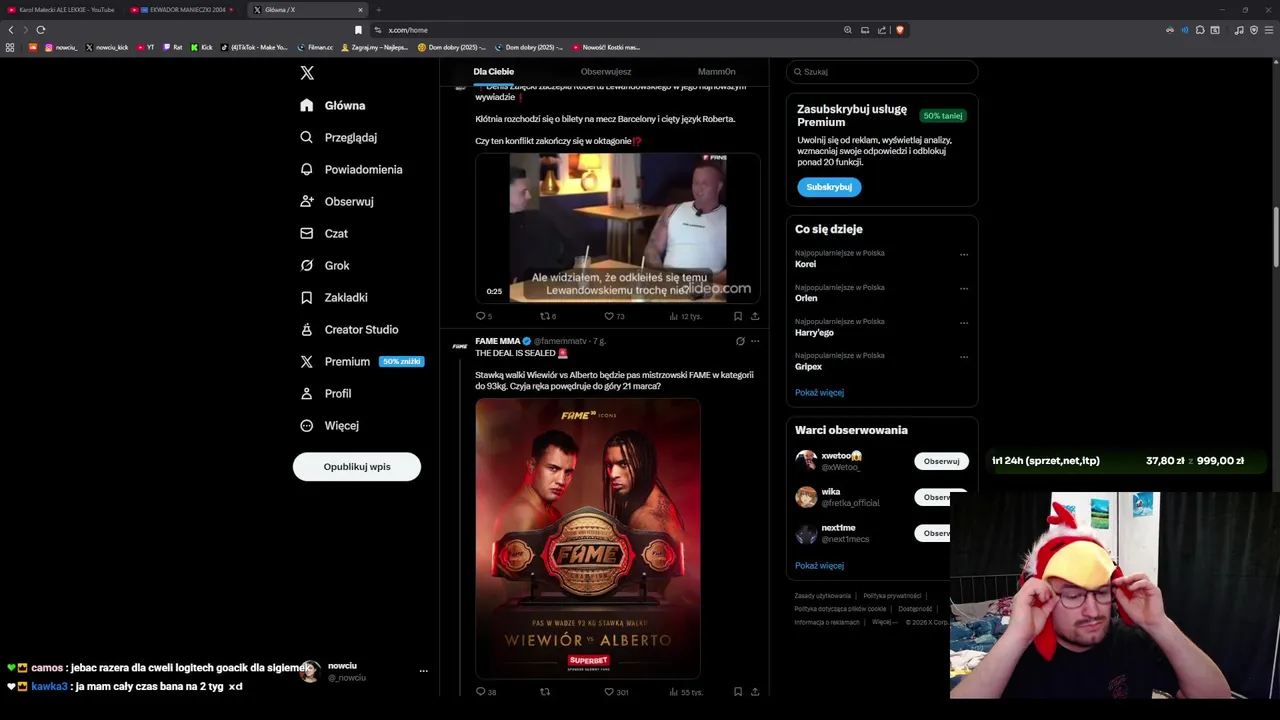Viewport: 1280px width, 720px height.
Task: Click the Zakładki bookmark icon in sidebar
Action: [x=307, y=297]
